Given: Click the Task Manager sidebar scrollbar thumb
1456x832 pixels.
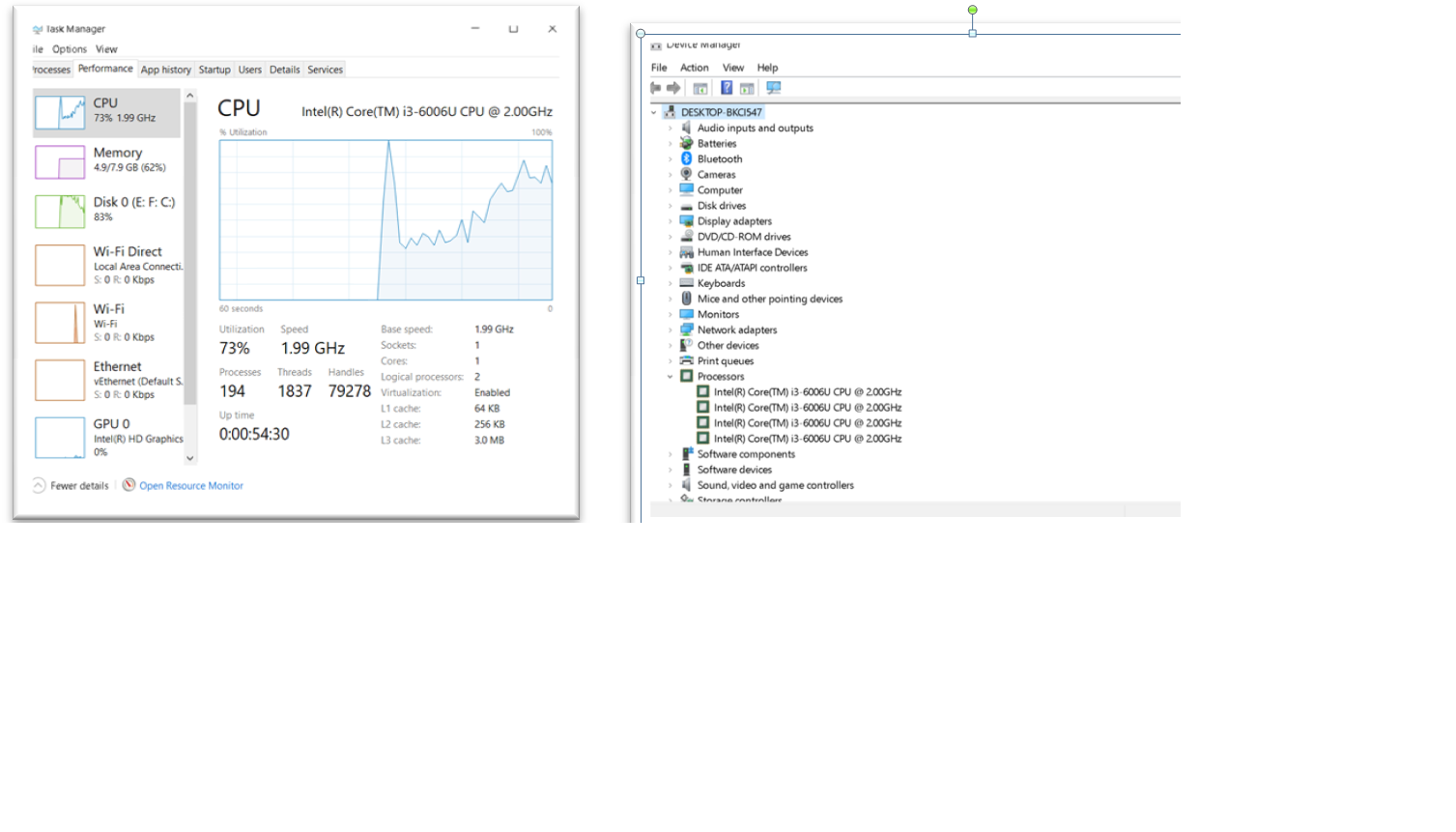Looking at the screenshot, I should click(x=190, y=253).
